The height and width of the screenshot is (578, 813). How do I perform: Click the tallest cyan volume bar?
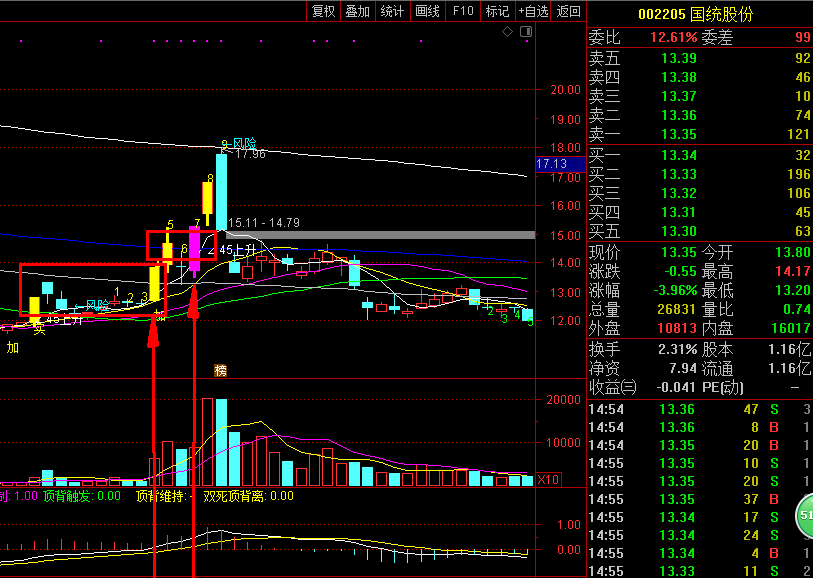click(x=221, y=442)
